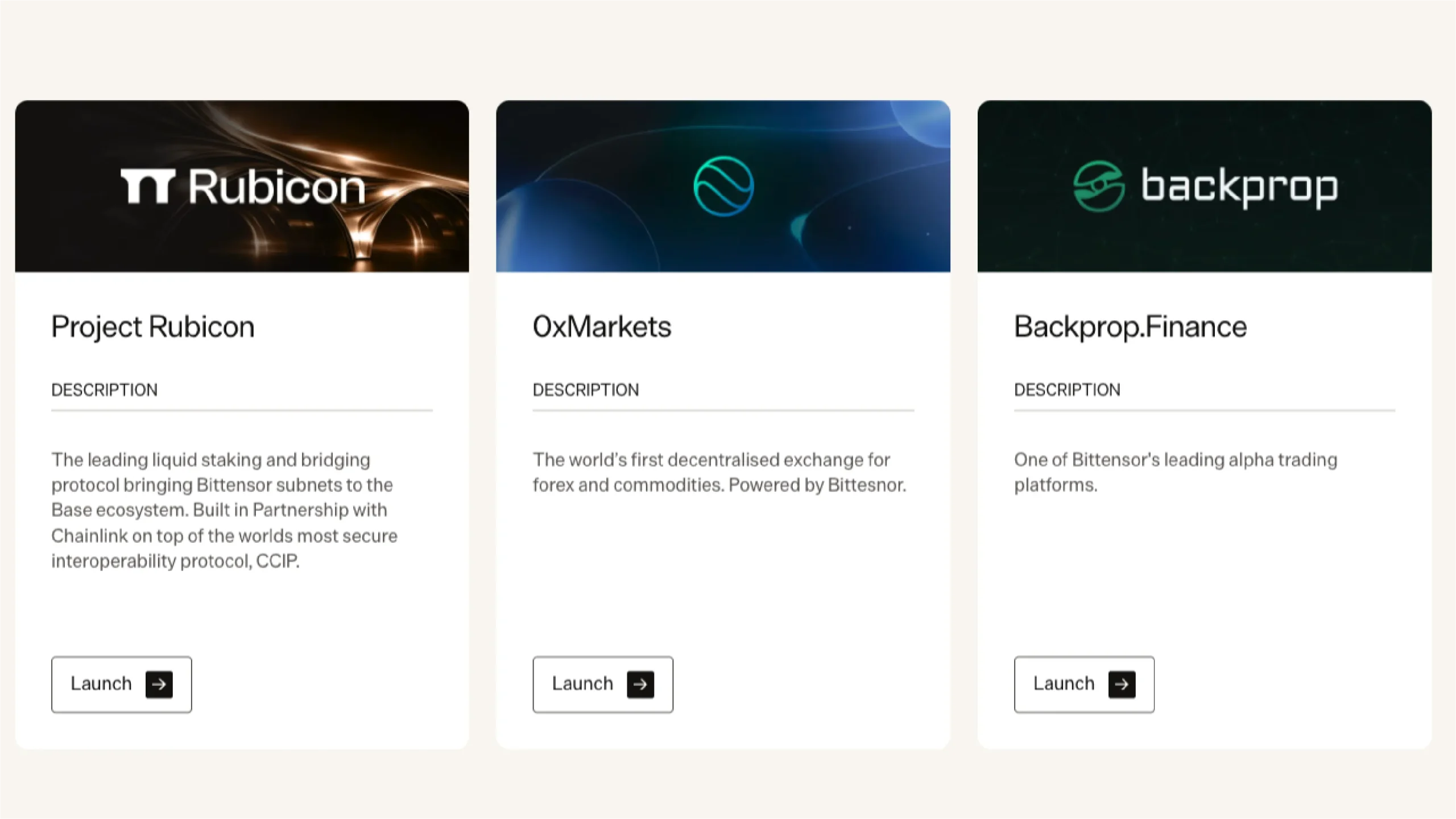
Task: Click the white Rubicon logo mark
Action: [x=148, y=186]
